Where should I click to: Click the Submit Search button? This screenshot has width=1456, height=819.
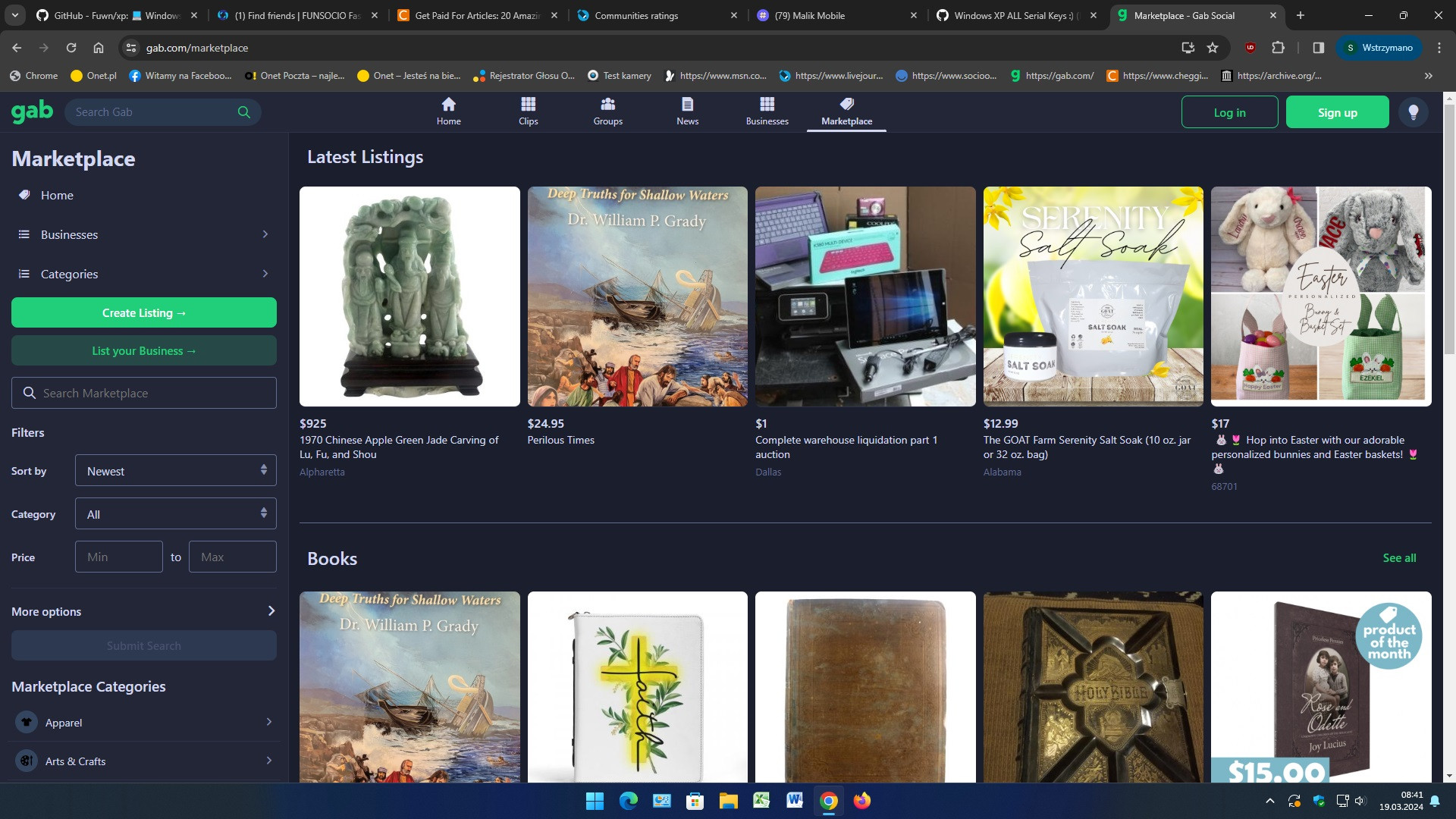143,645
